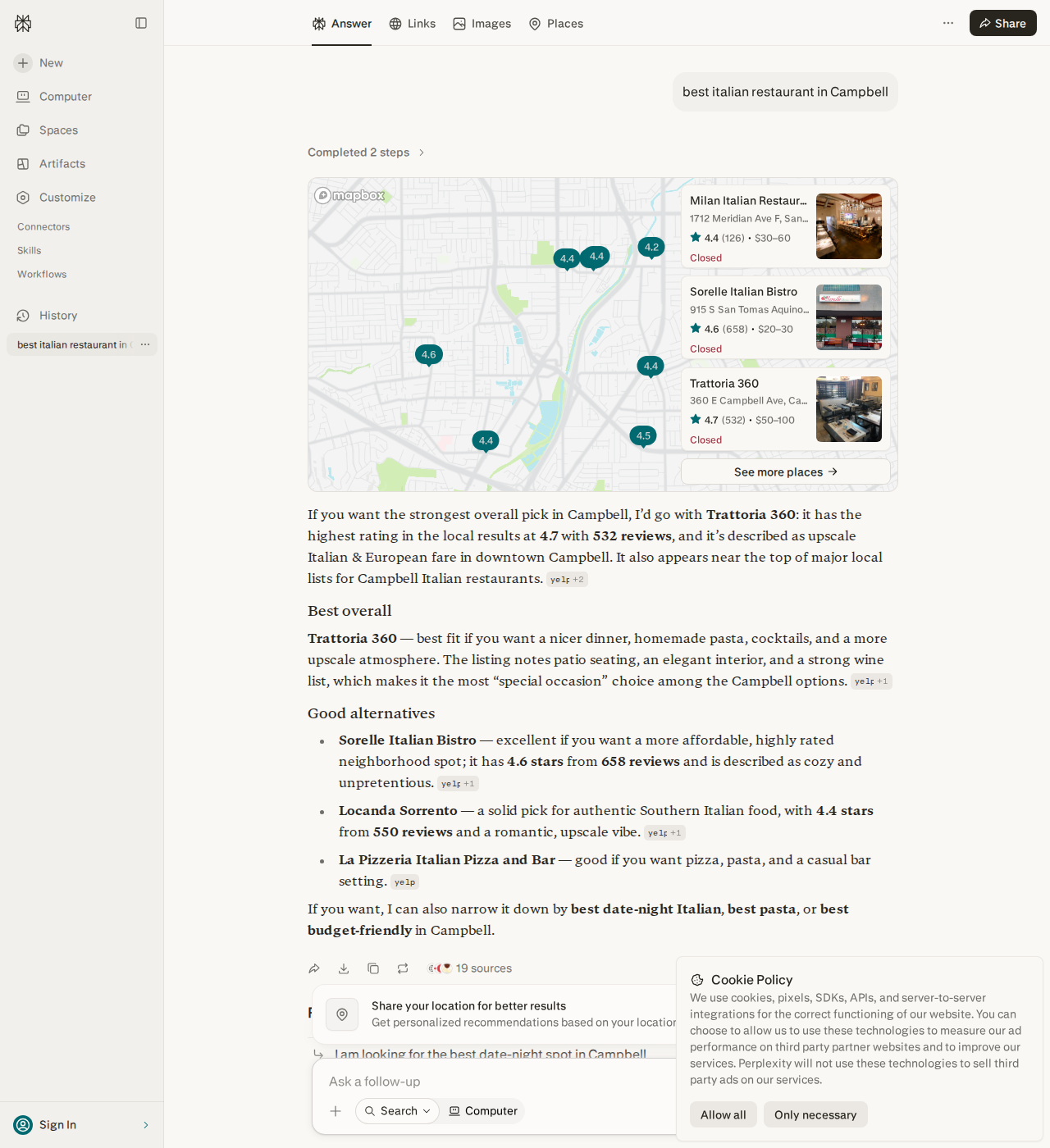
Task: Click See more places button
Action: point(785,471)
